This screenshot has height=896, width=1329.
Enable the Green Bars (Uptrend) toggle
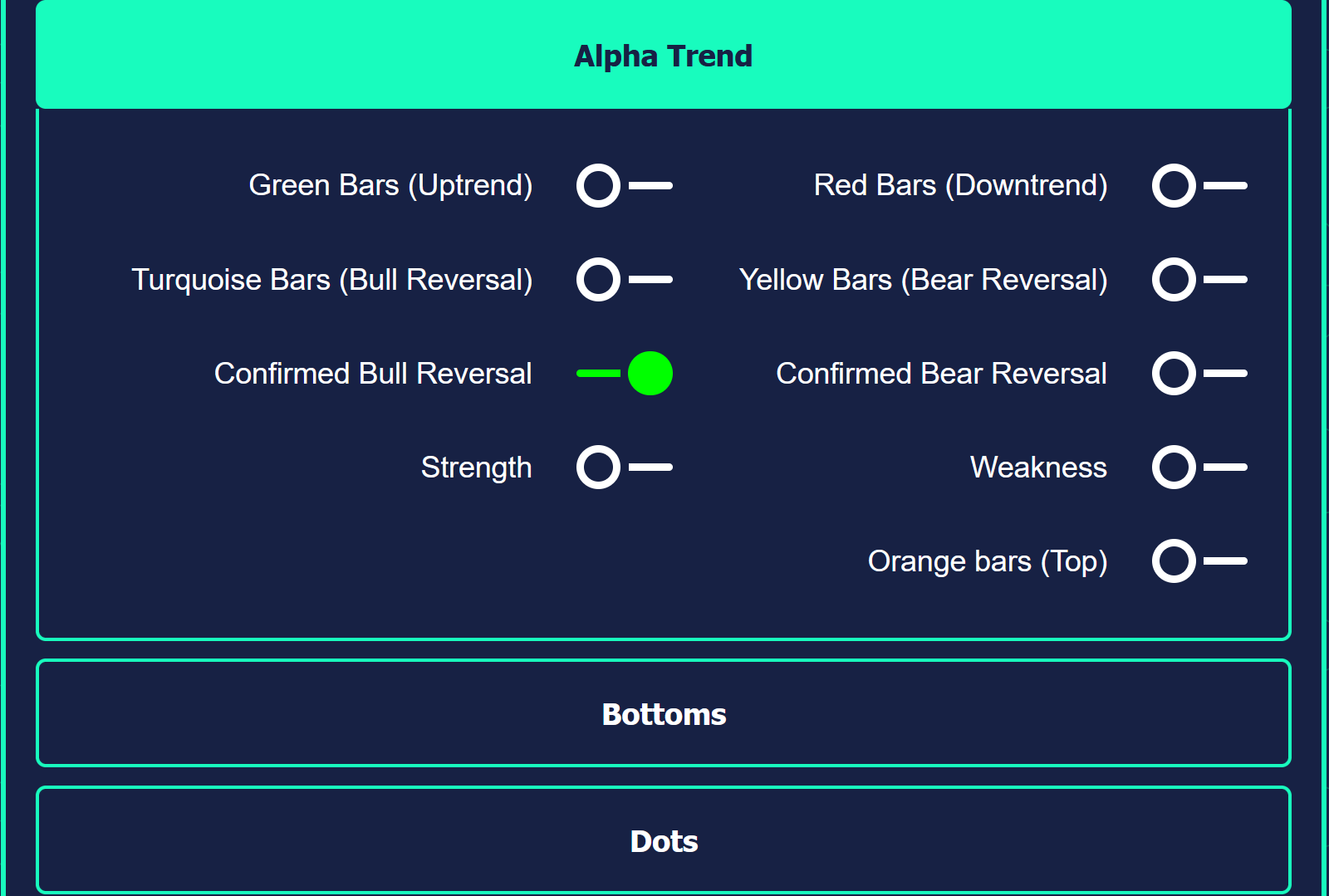tap(625, 185)
